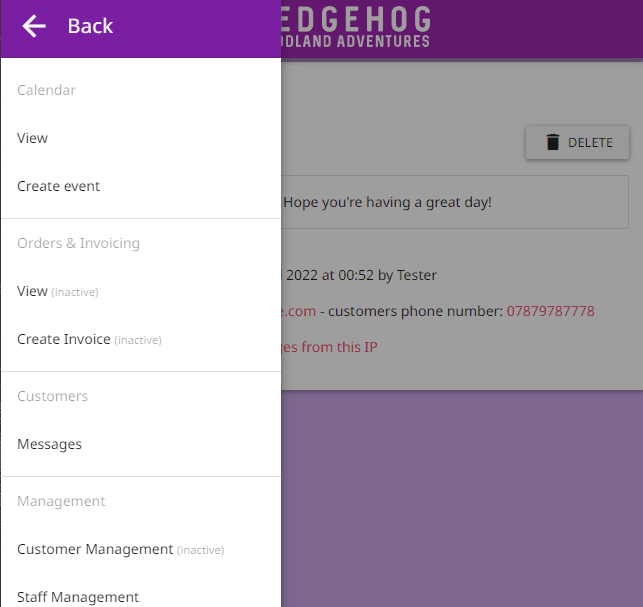
Task: Open the inactive View under Orders & Invoicing
Action: tap(33, 291)
